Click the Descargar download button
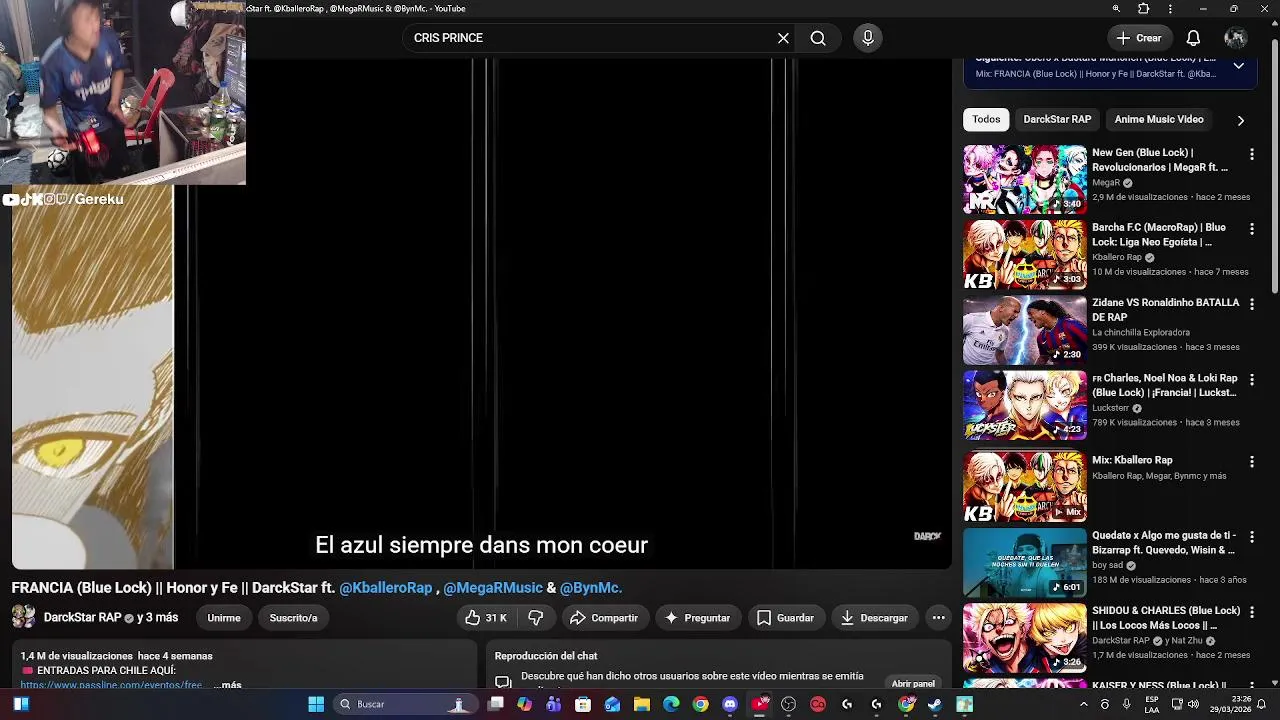Viewport: 1280px width, 720px height. [874, 618]
